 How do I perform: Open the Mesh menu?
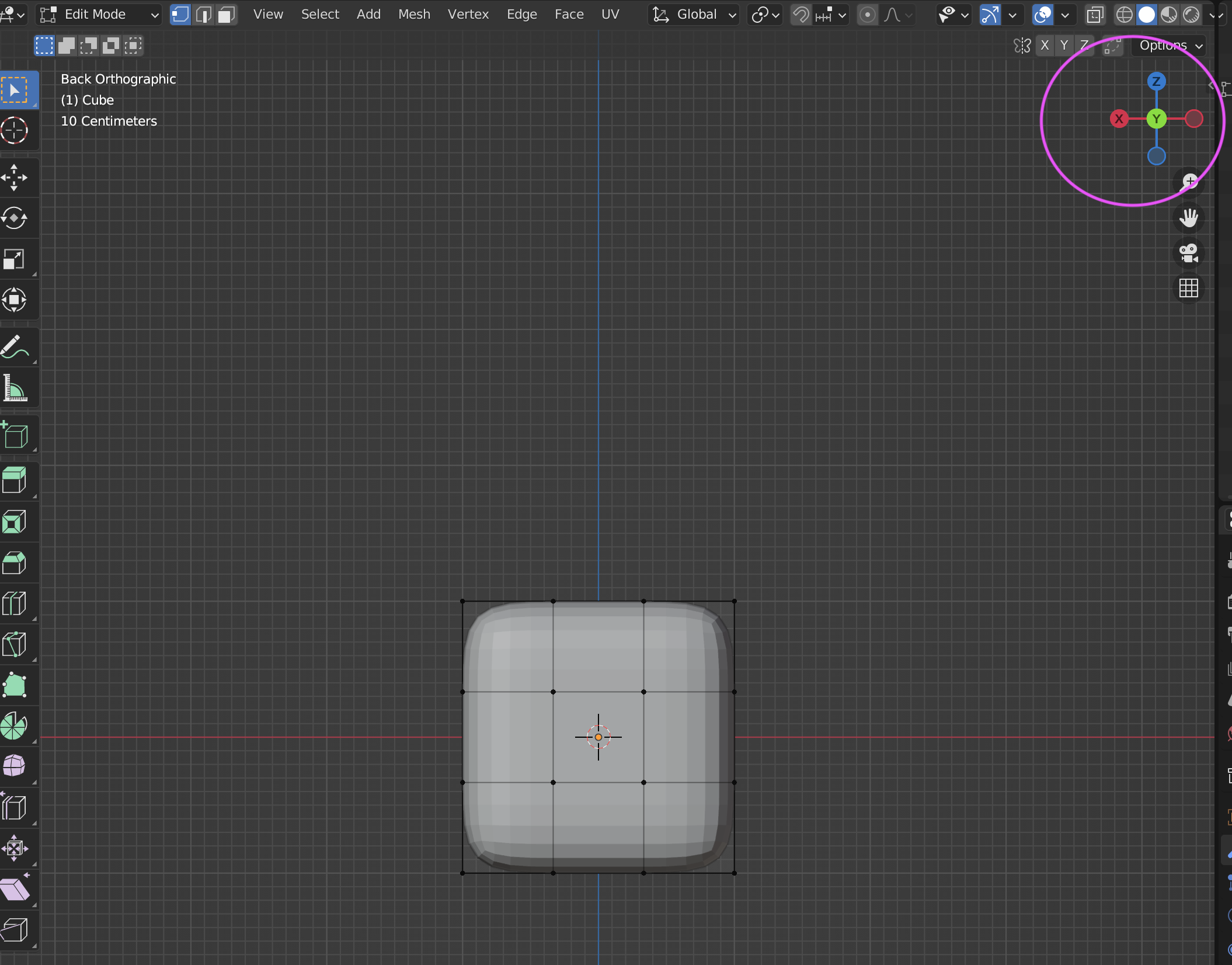pyautogui.click(x=414, y=15)
